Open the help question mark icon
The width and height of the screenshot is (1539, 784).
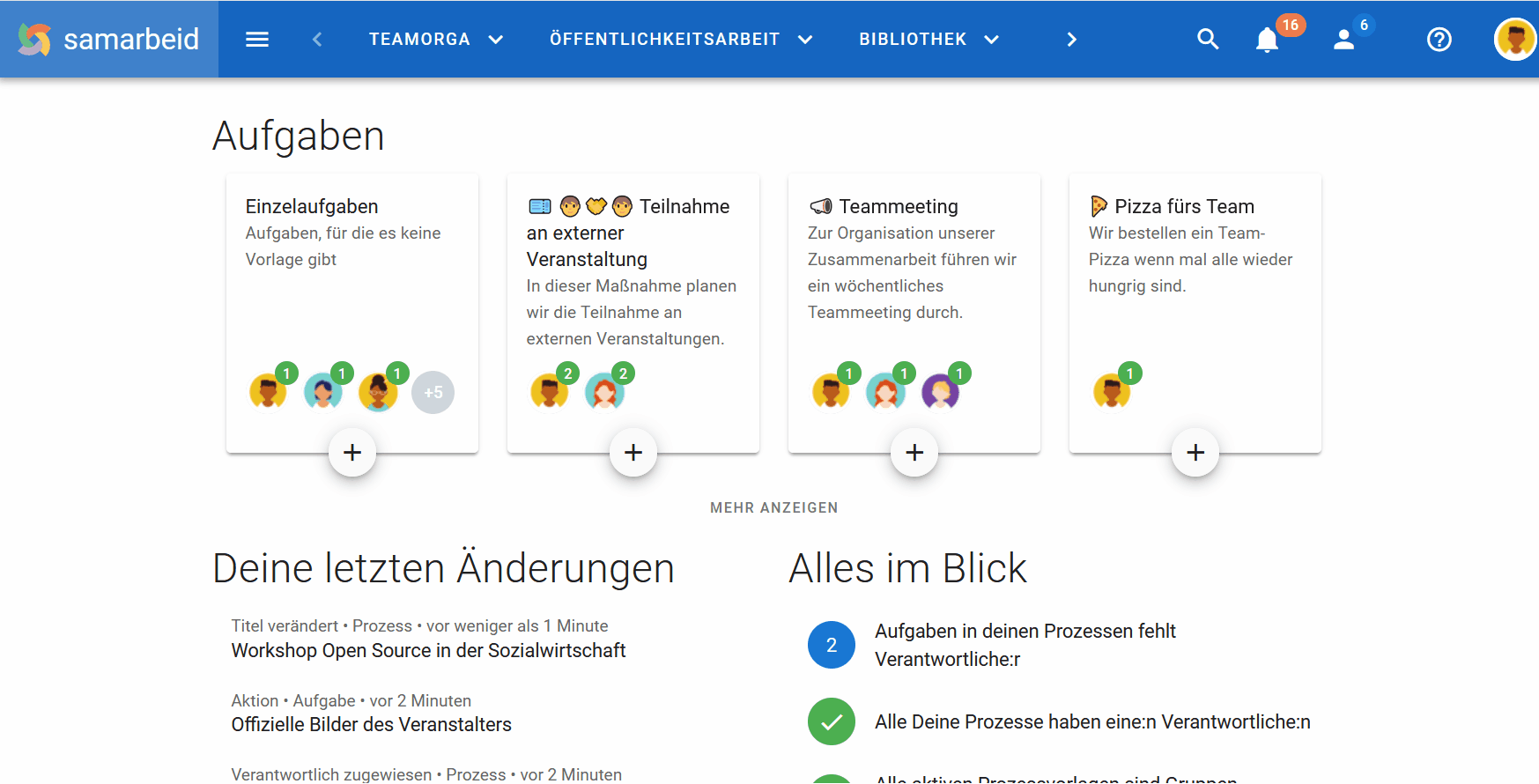(1439, 40)
